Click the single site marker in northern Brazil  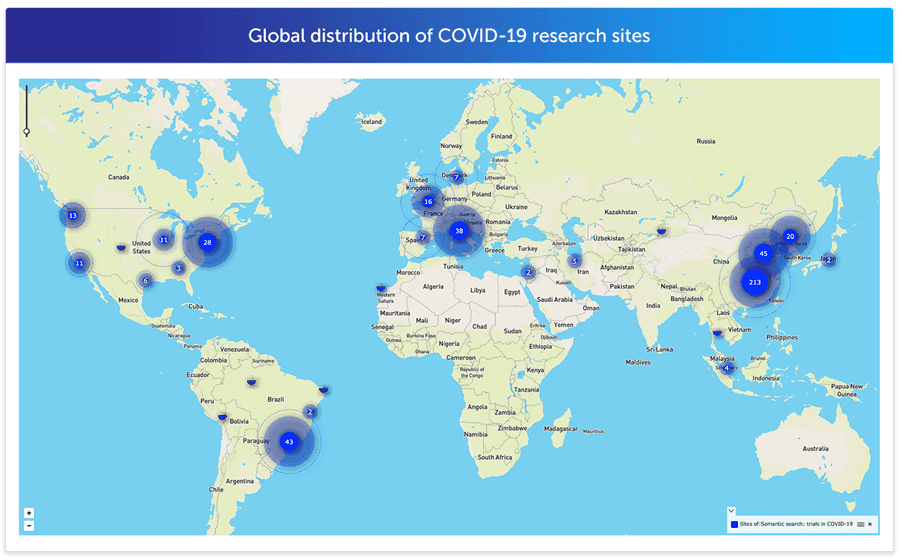pyautogui.click(x=251, y=382)
